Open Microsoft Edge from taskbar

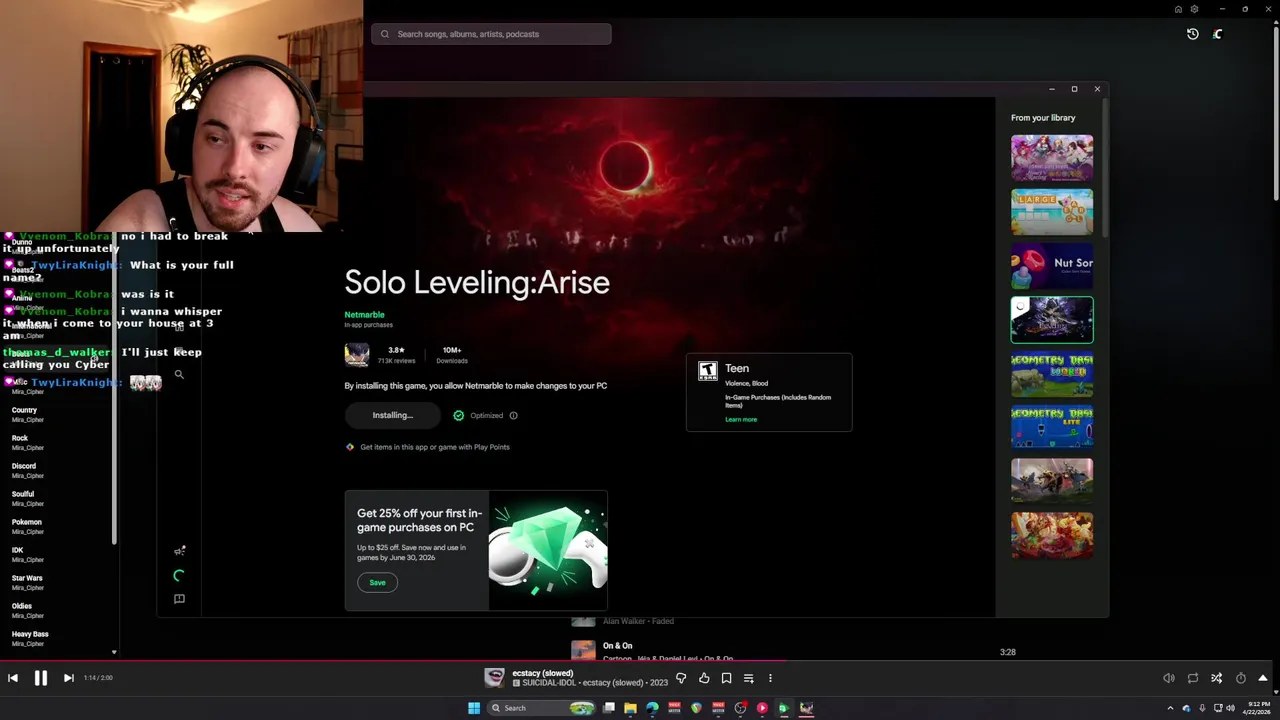click(x=652, y=708)
